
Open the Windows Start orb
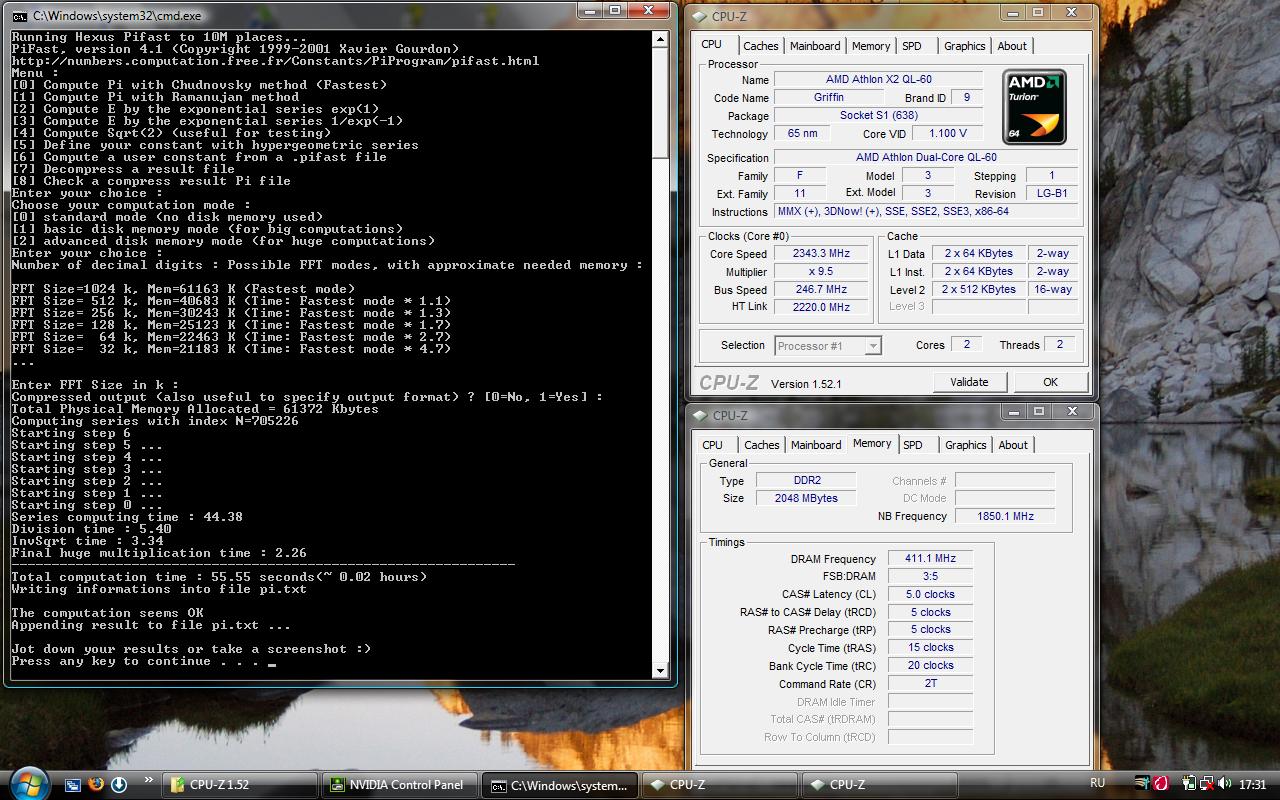pos(27,783)
